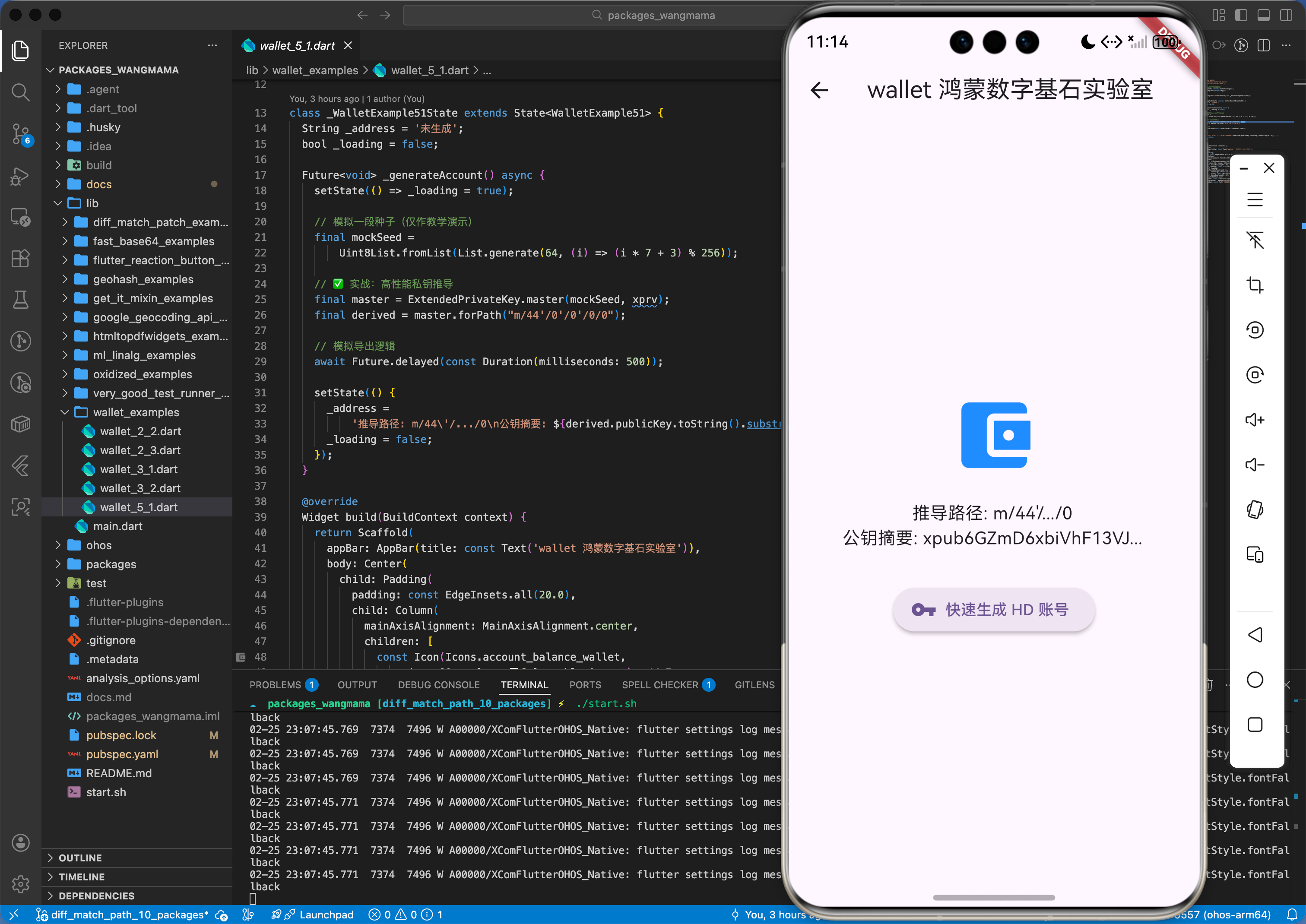Open the Search view in activity bar
The width and height of the screenshot is (1306, 924).
[20, 92]
